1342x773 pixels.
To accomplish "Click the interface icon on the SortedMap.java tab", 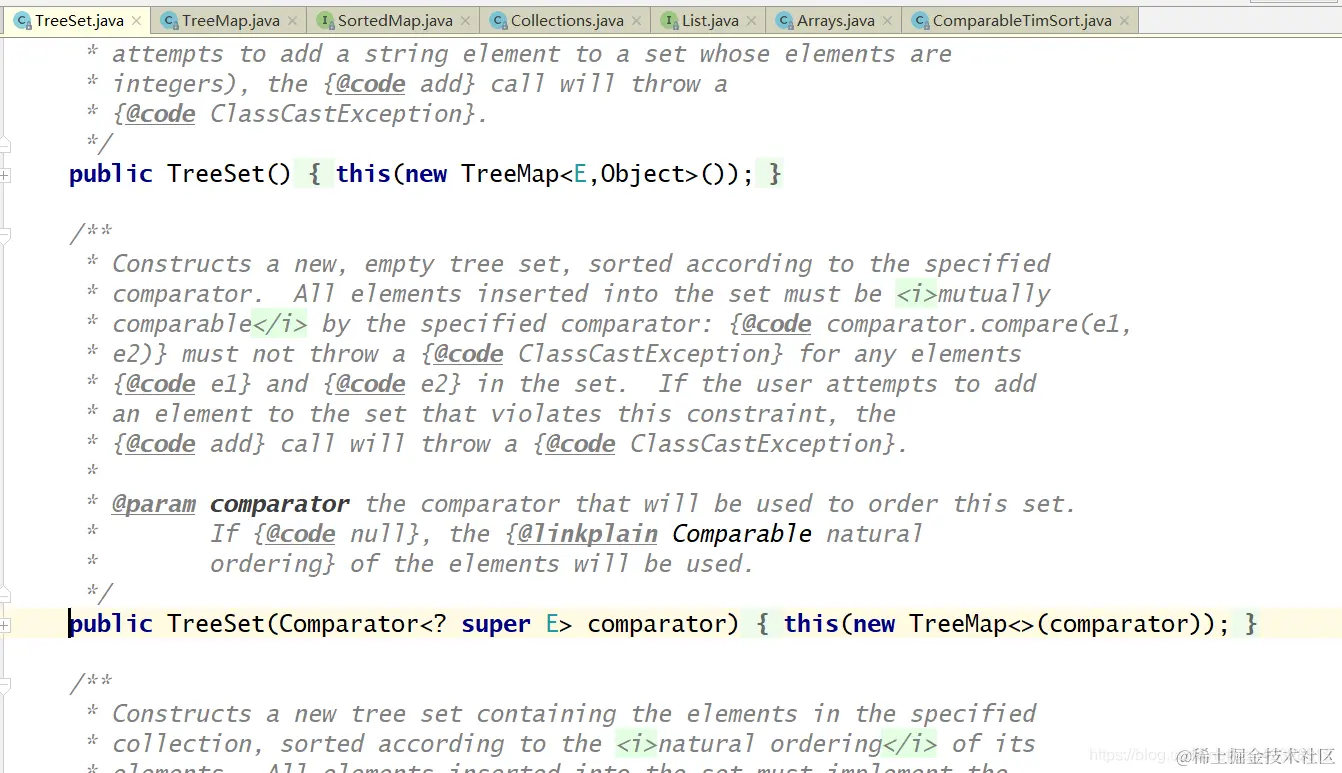I will pos(325,20).
